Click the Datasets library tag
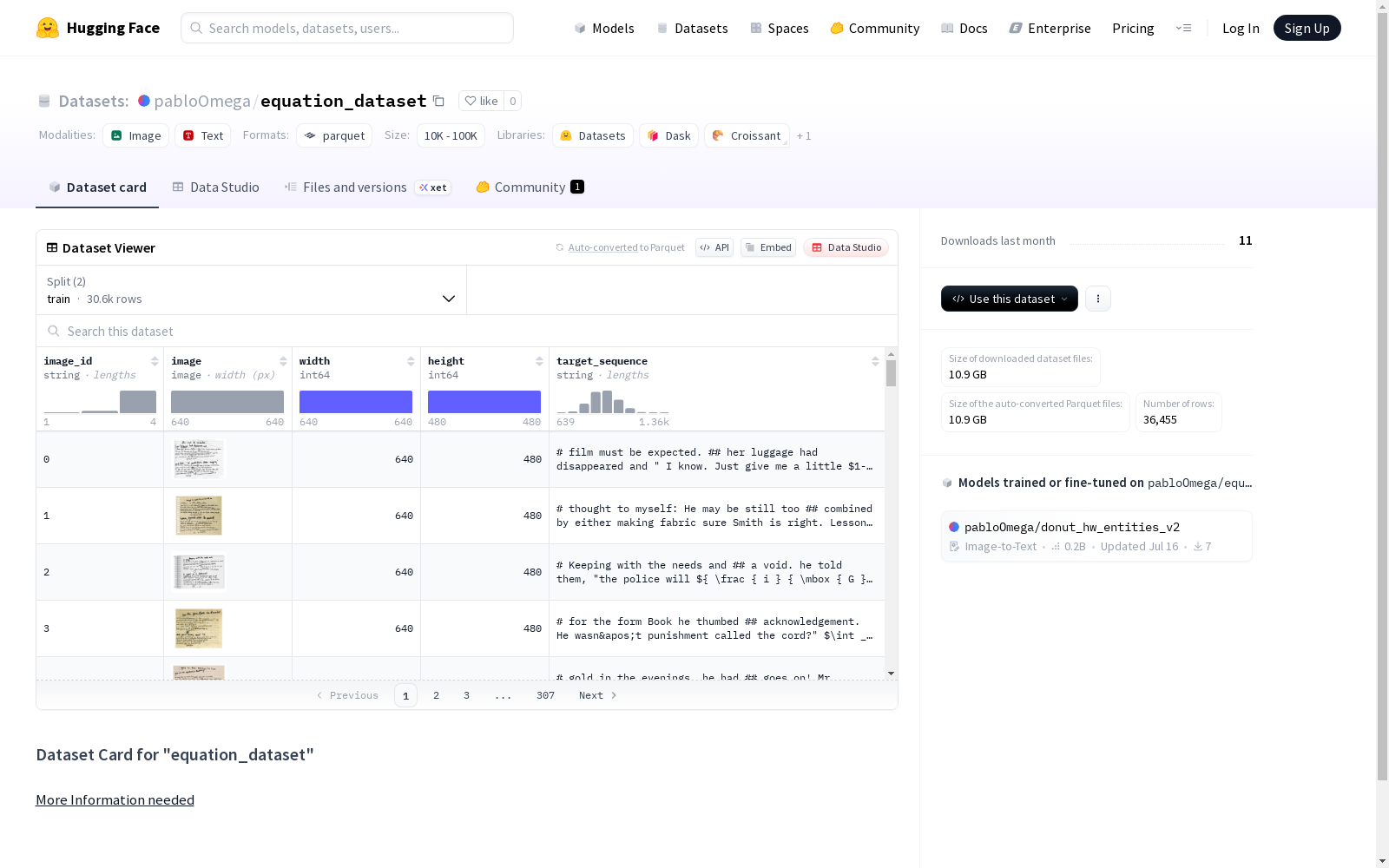Image resolution: width=1389 pixels, height=868 pixels. coord(593,135)
